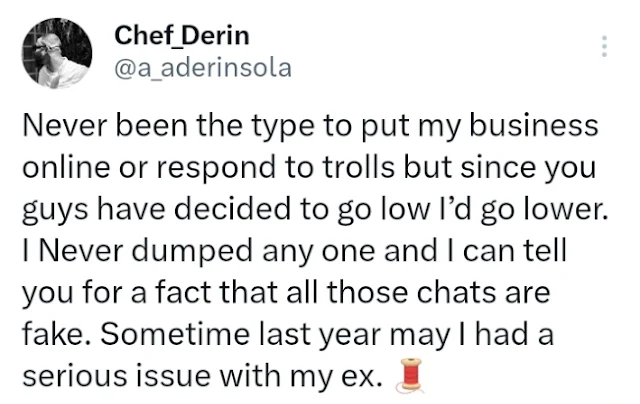Click the word 'serious' on the last line
This screenshot has height=404, width=640.
click(x=75, y=376)
